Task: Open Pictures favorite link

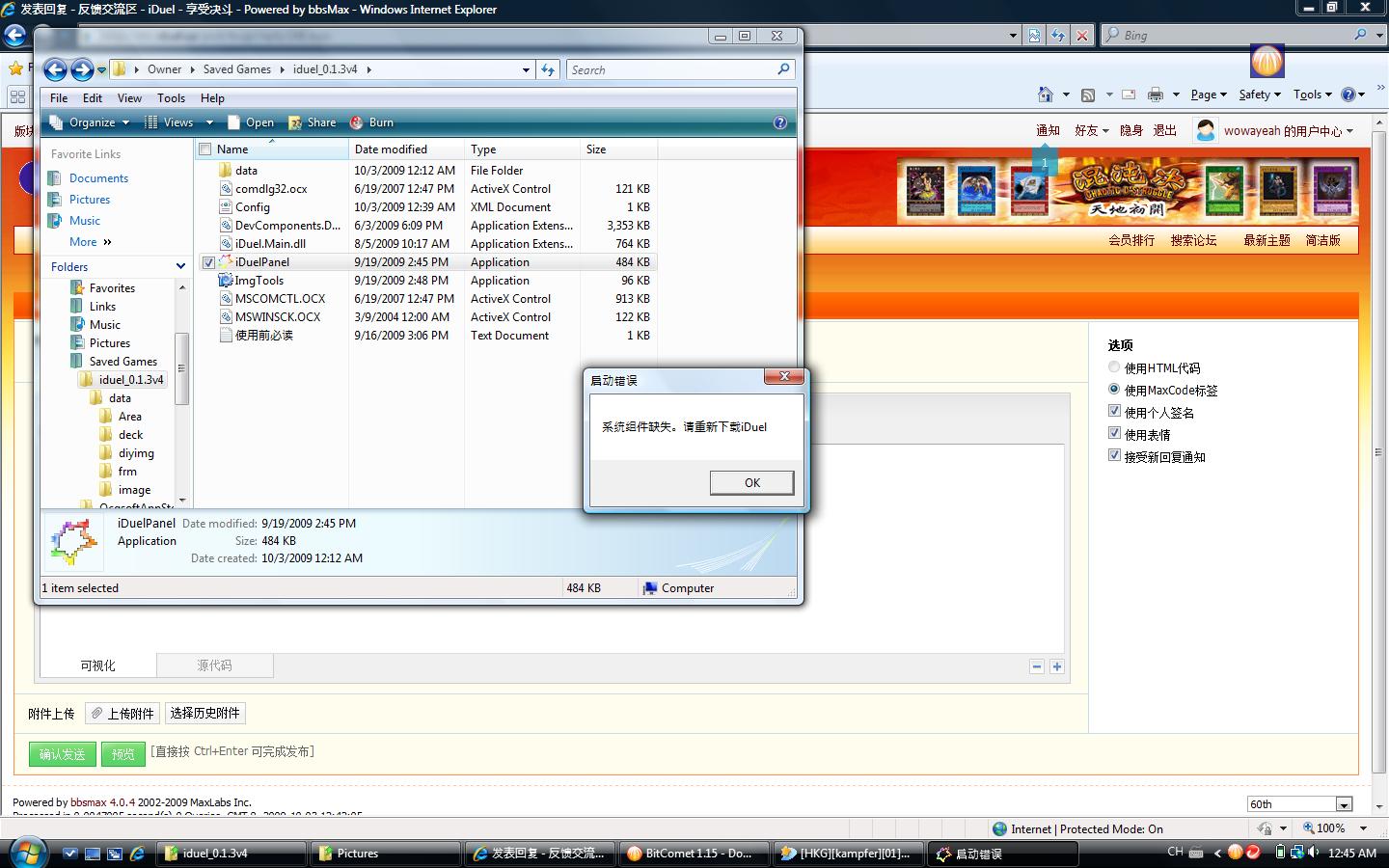Action: [90, 200]
